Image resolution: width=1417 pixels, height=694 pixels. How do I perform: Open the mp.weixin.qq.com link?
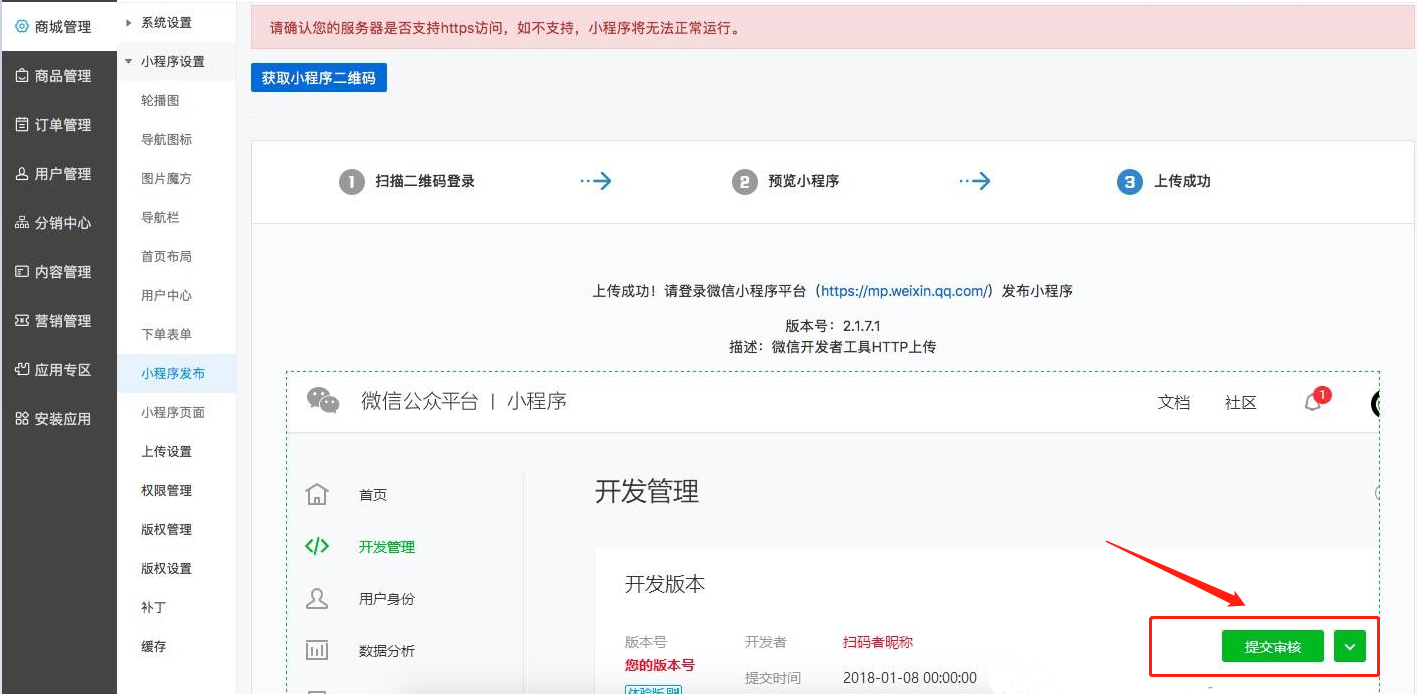905,291
